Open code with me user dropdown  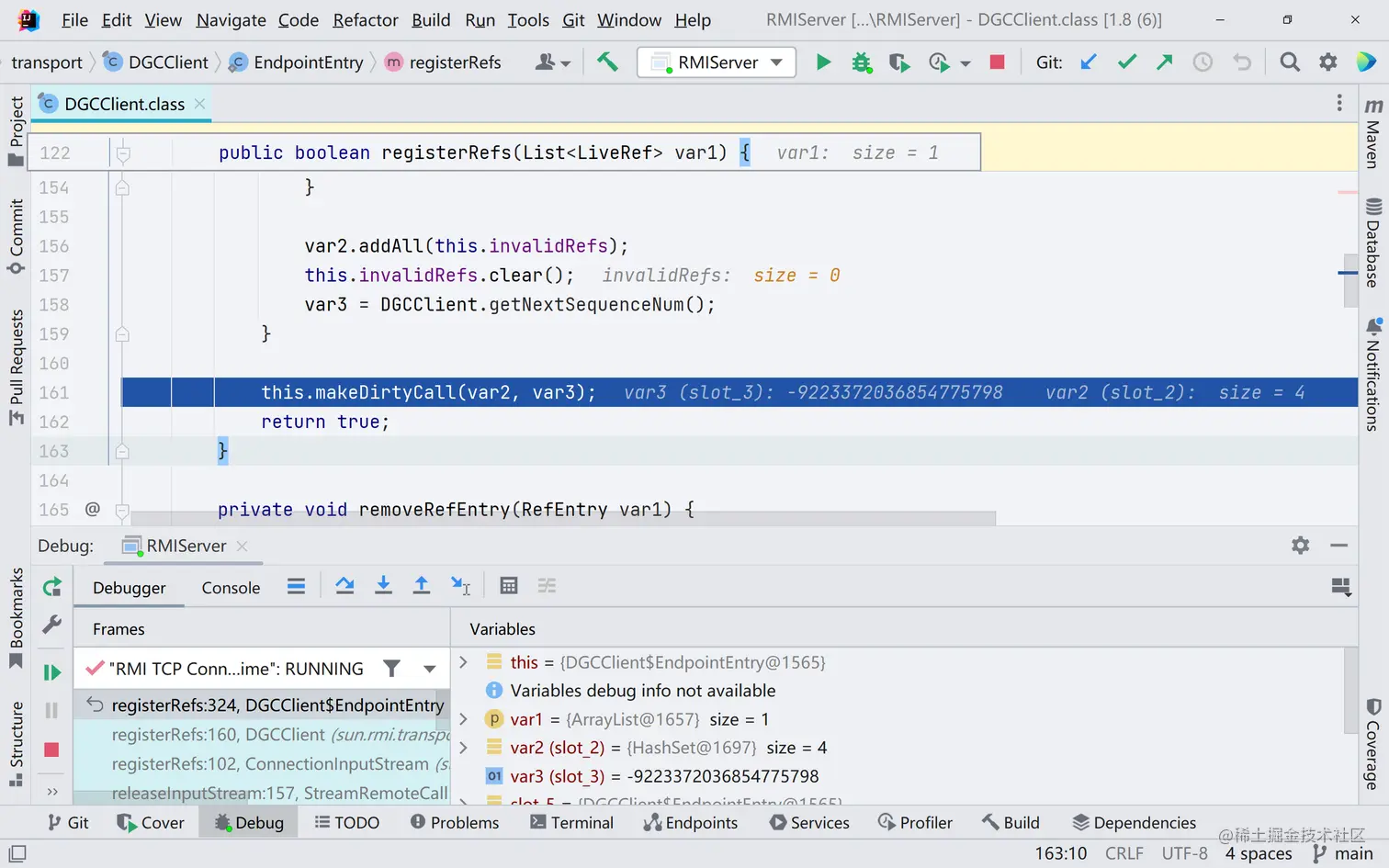(x=553, y=62)
